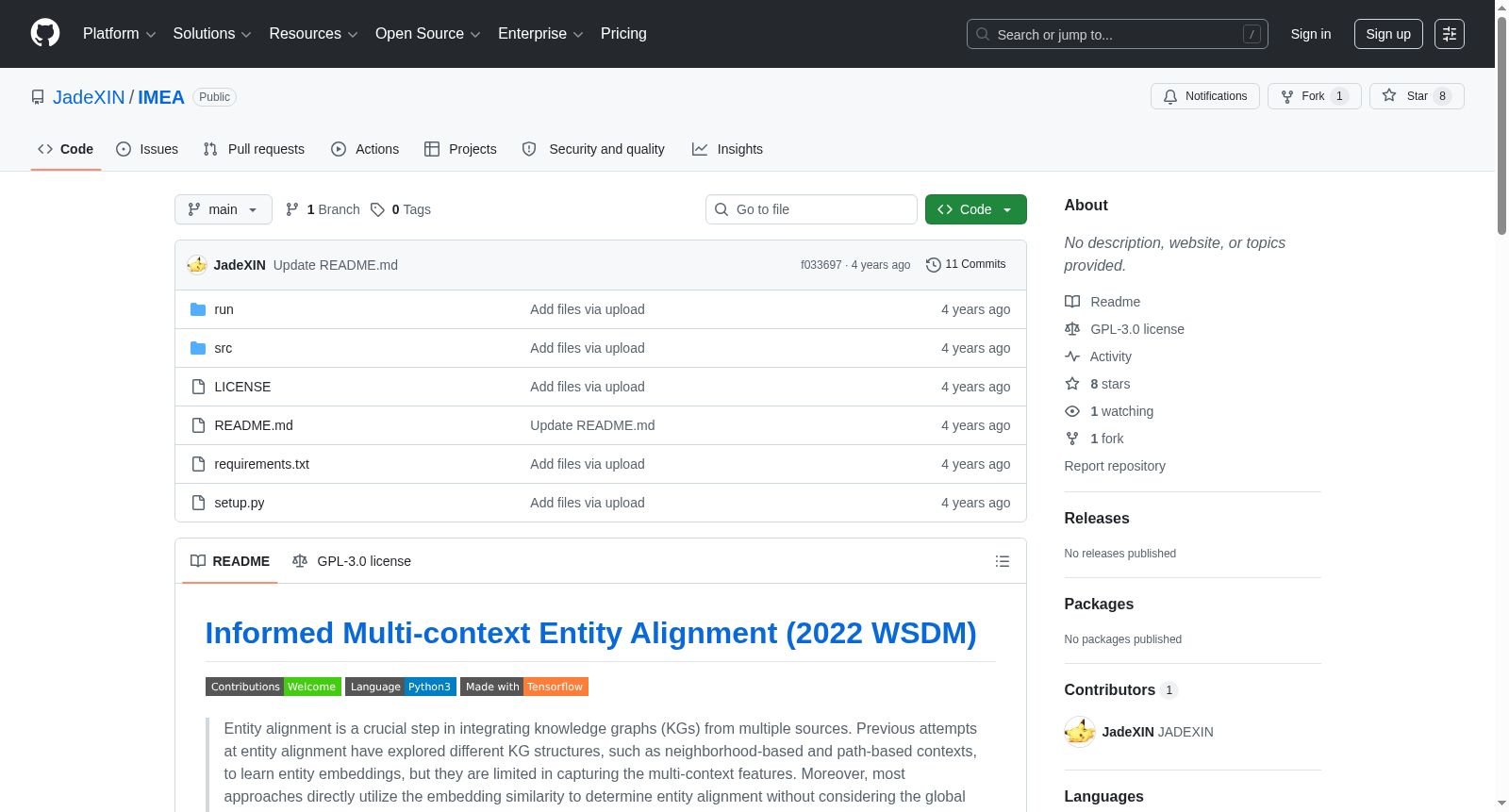Click the license scale icon in About
Image resolution: width=1509 pixels, height=812 pixels.
click(1072, 329)
